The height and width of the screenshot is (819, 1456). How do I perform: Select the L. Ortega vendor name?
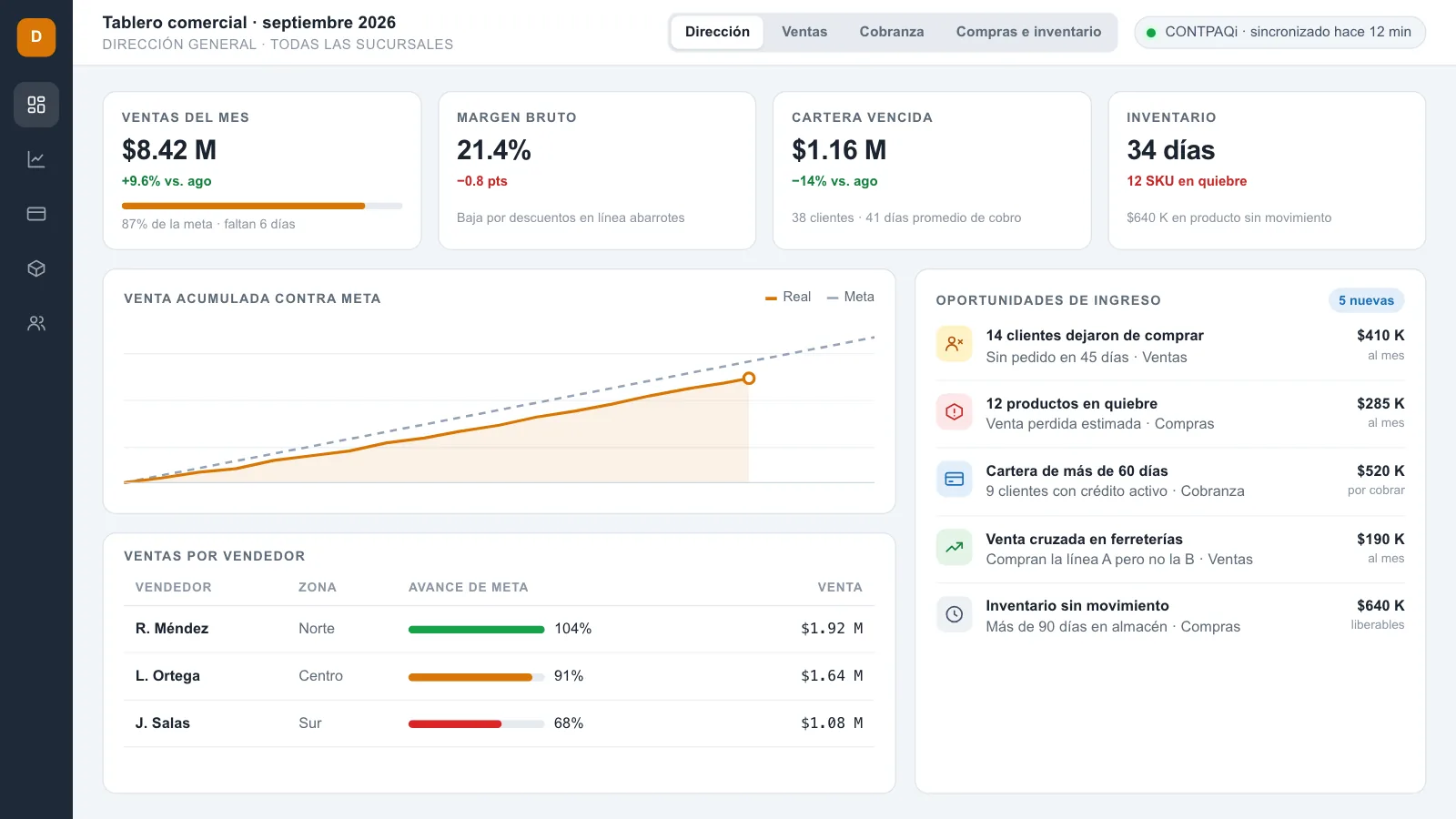tap(167, 676)
